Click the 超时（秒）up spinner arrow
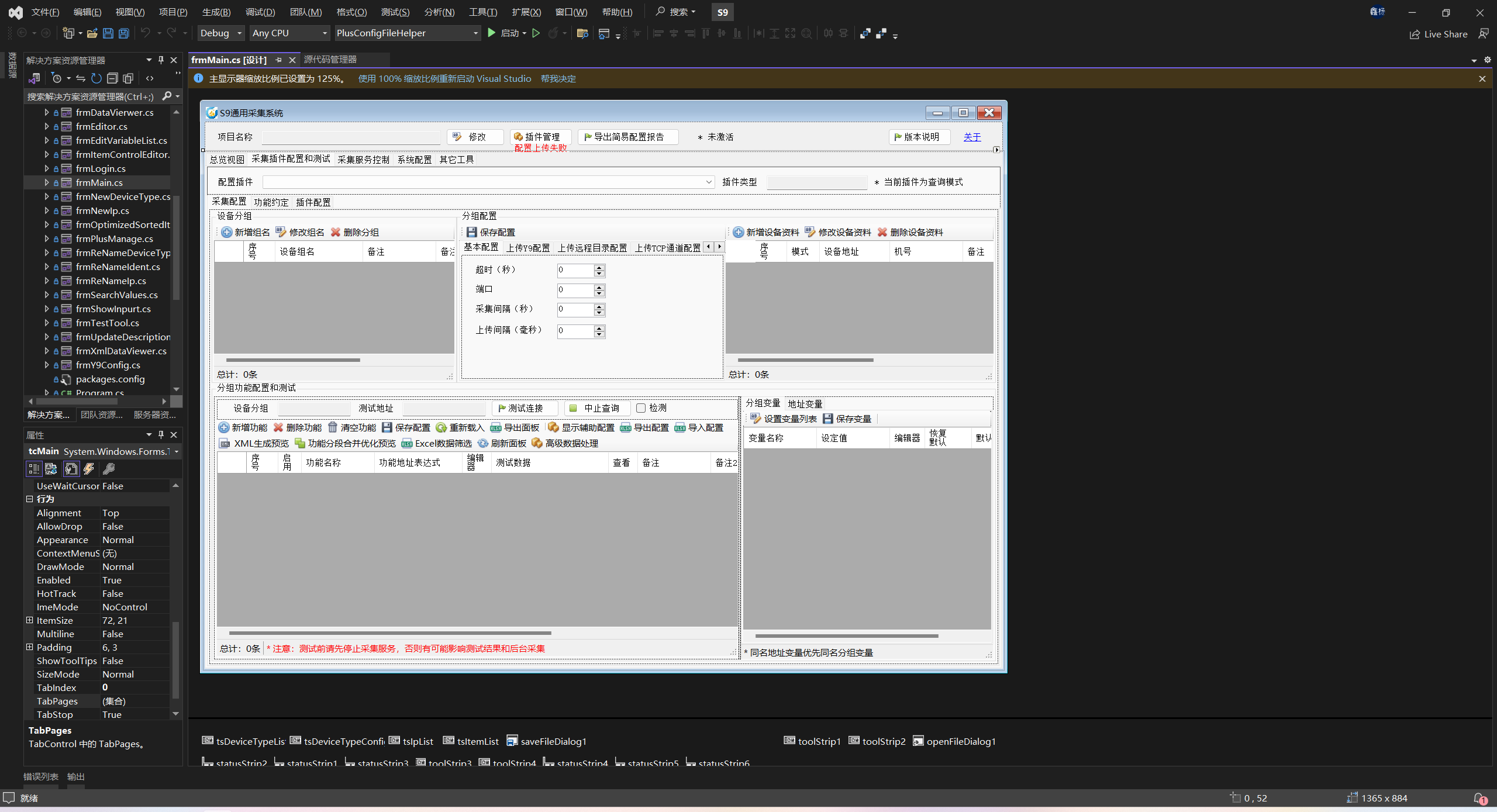 pos(599,267)
